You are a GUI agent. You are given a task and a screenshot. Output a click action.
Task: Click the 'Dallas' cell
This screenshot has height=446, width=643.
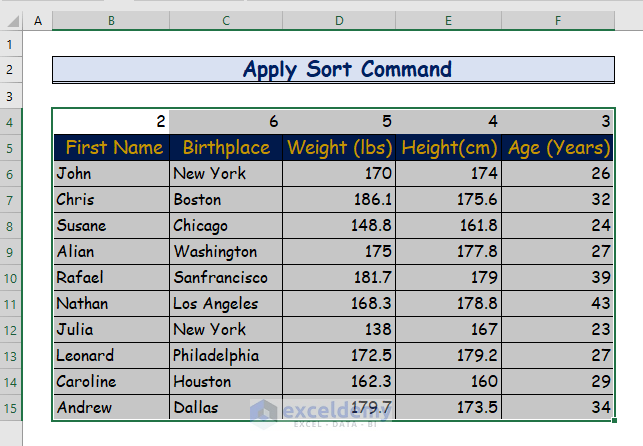[226, 408]
